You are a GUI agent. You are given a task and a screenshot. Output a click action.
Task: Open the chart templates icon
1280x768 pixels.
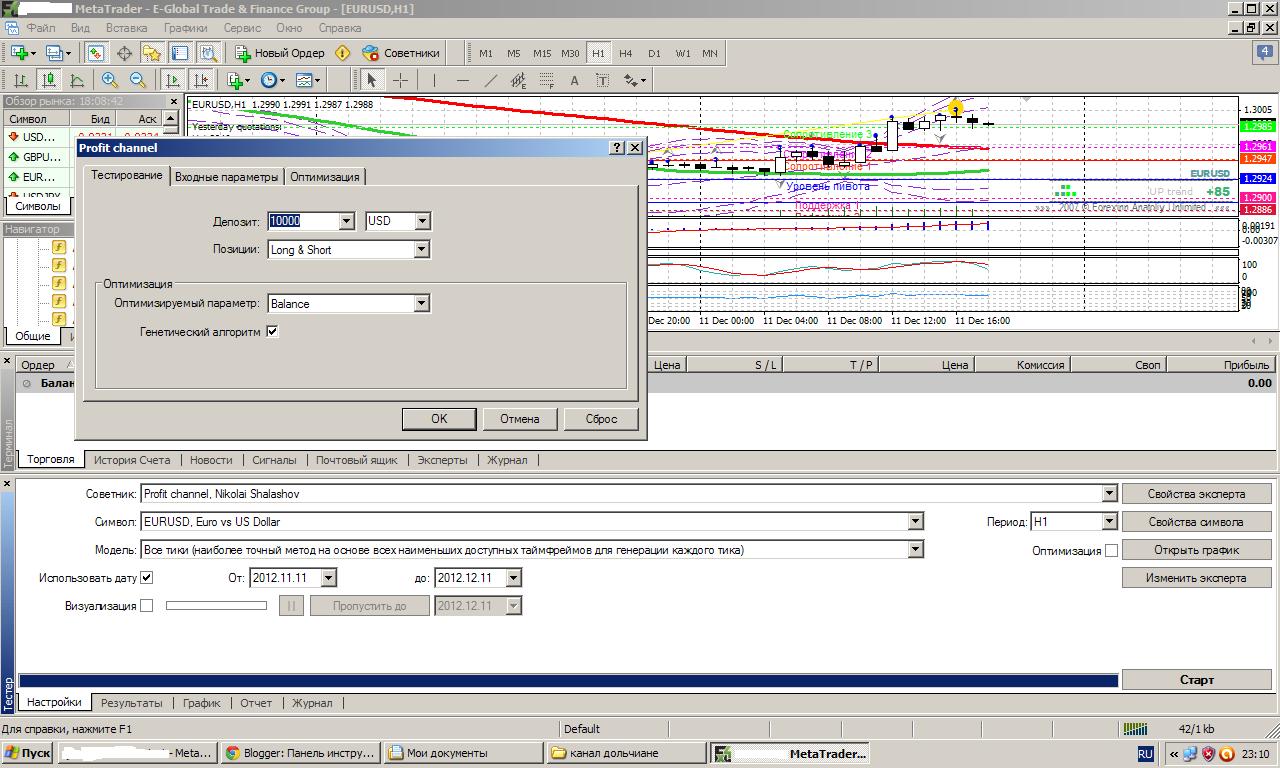pyautogui.click(x=306, y=80)
